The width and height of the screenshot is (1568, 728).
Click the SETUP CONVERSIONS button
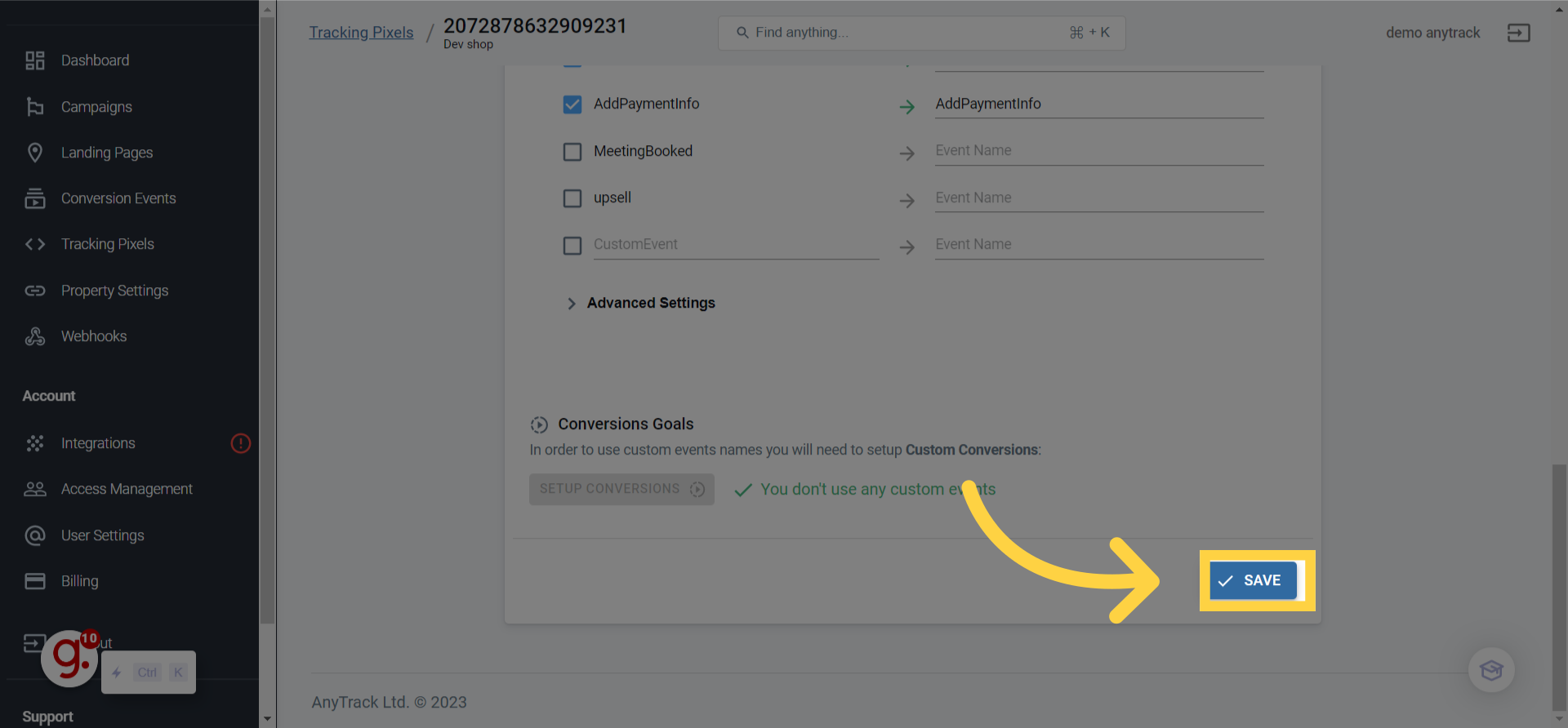[621, 489]
